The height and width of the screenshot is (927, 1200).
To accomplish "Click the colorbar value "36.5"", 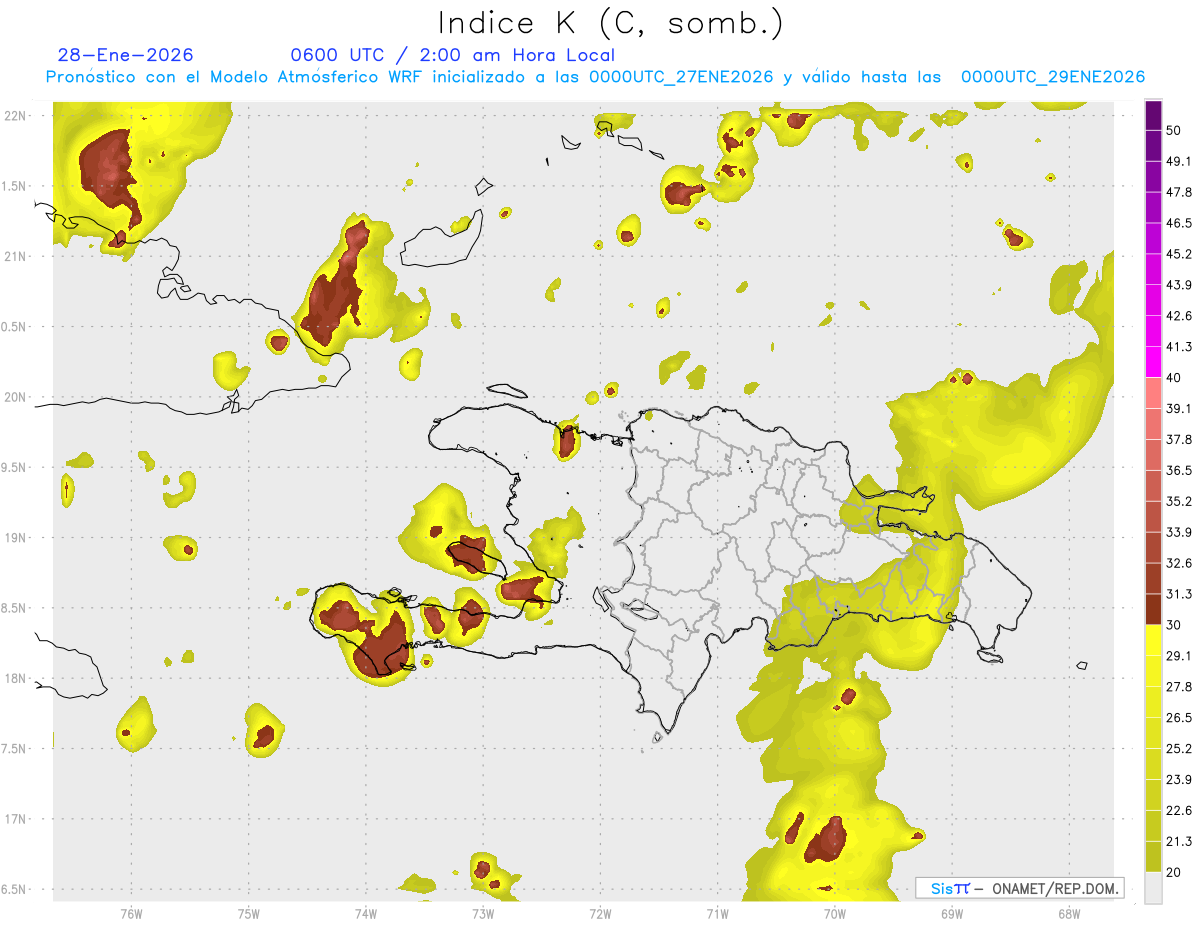I will pos(1179,470).
